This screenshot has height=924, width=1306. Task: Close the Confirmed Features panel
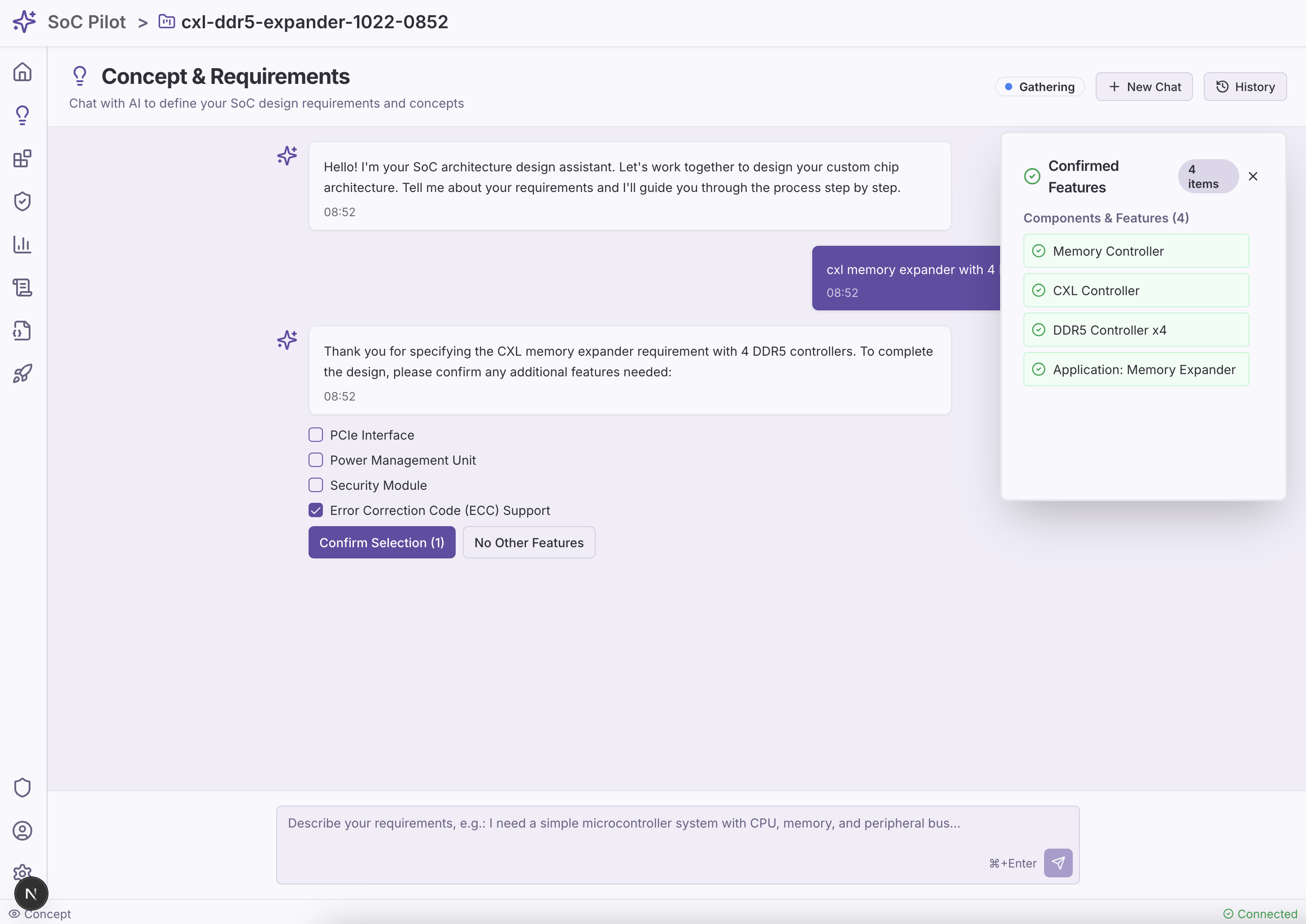(1253, 176)
